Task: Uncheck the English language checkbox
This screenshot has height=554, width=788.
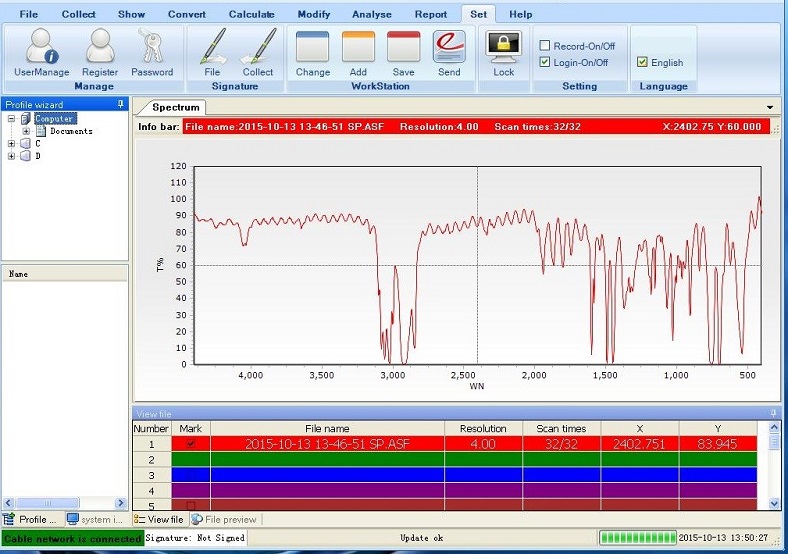Action: (642, 62)
